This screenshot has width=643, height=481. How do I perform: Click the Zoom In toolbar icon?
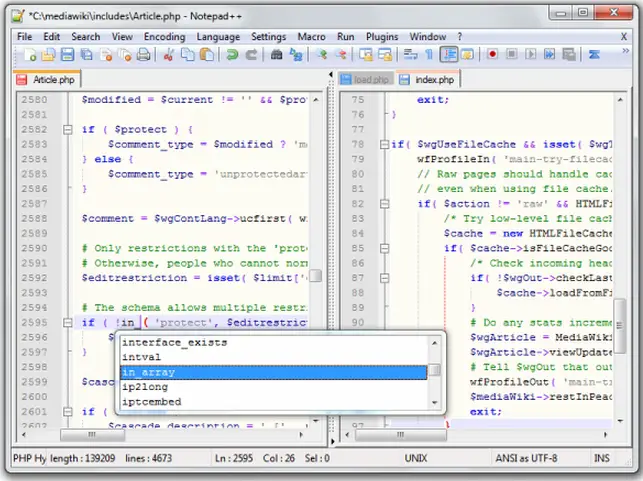pos(322,55)
